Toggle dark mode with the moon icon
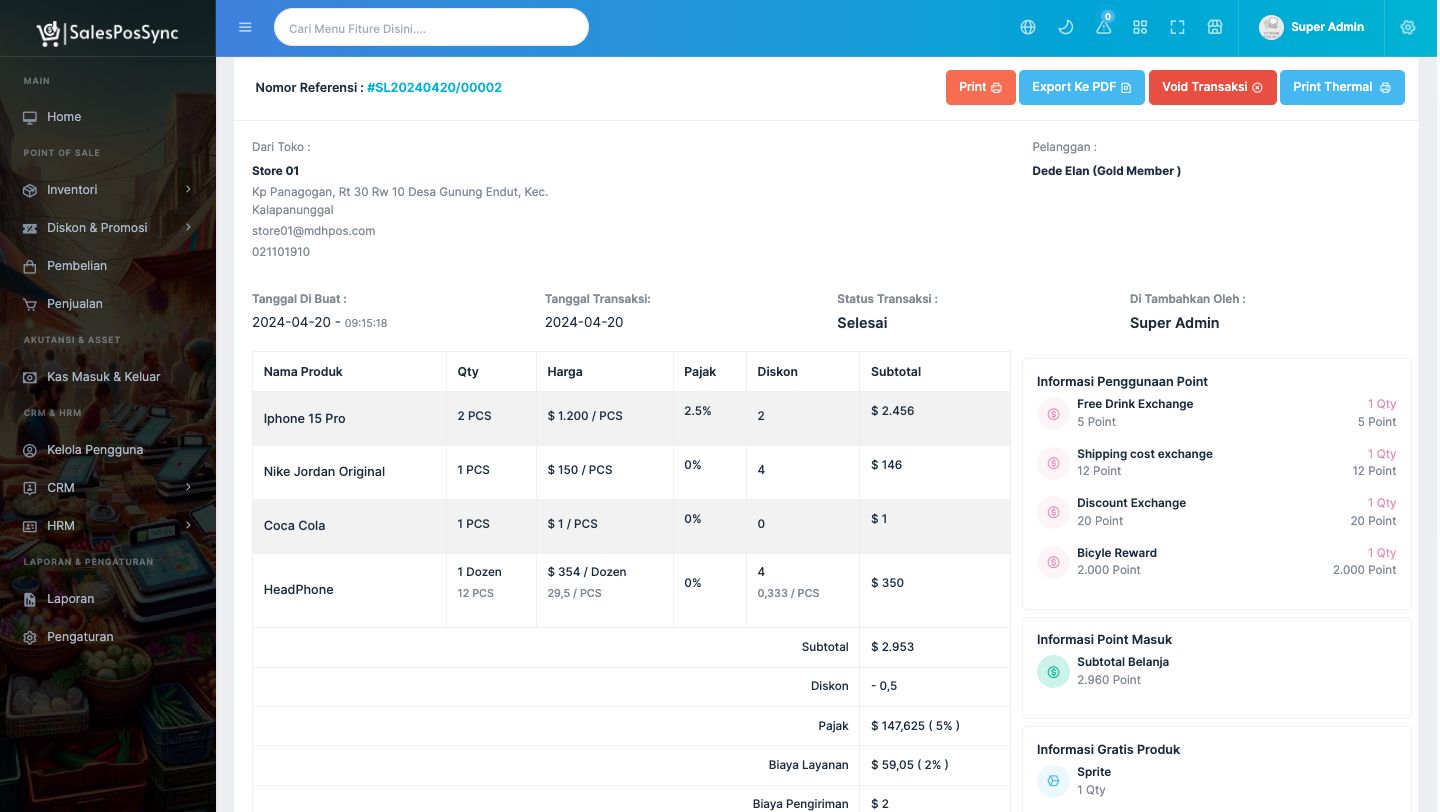Viewport: 1440px width, 812px height. (x=1066, y=27)
